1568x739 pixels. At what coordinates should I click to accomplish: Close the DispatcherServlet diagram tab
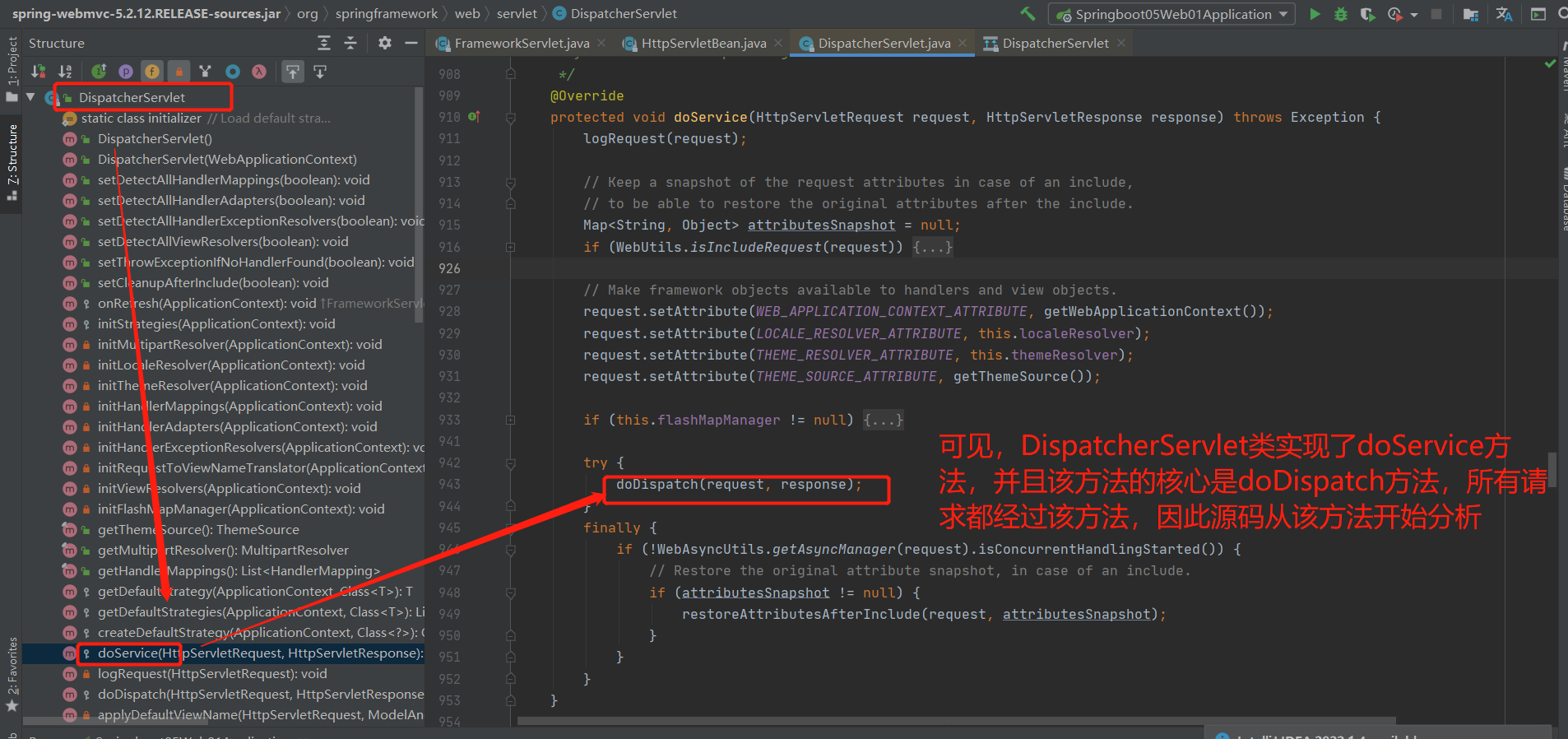[x=1120, y=43]
